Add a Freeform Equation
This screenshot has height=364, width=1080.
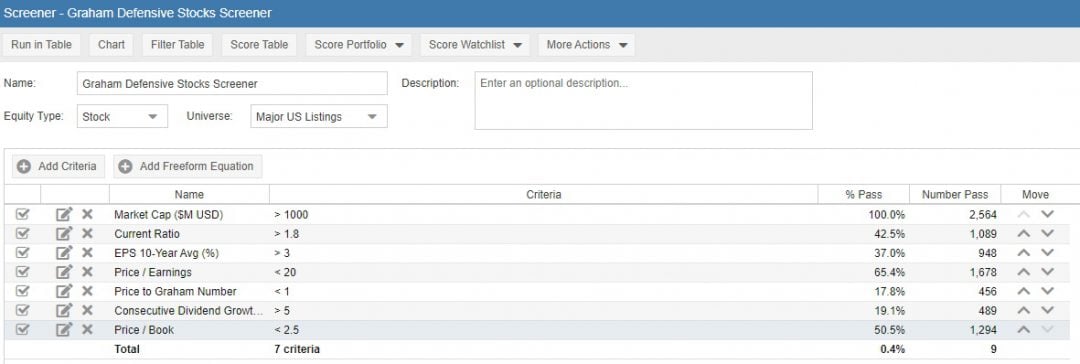(x=187, y=166)
